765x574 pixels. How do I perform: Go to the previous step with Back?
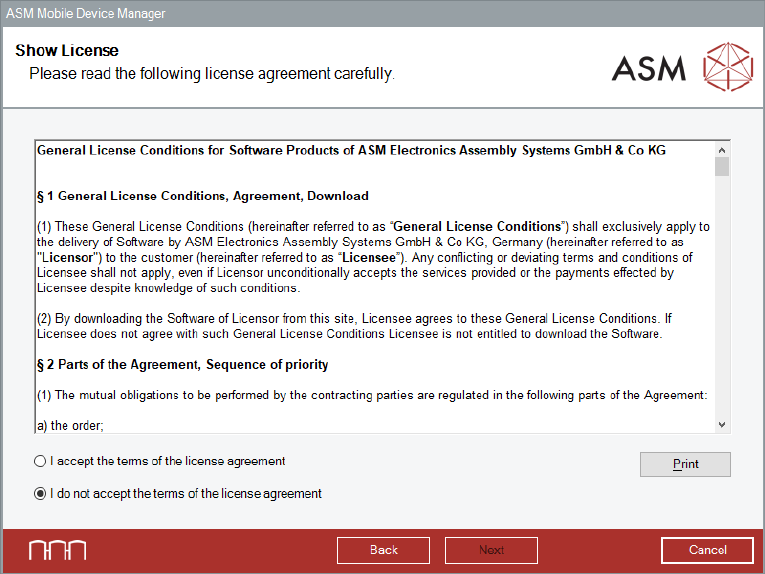[384, 550]
